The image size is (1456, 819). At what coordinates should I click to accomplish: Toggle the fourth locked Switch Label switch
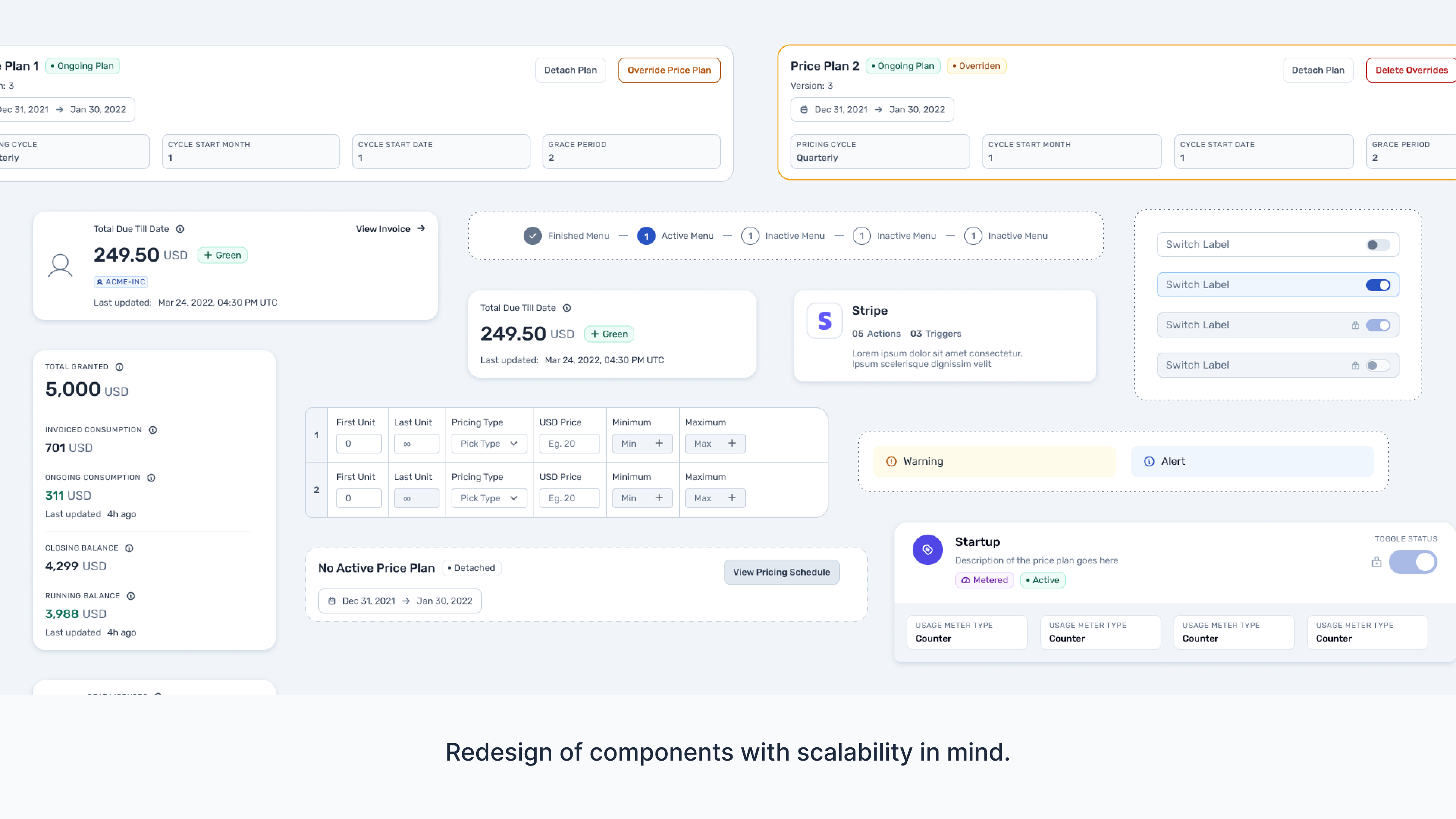(x=1378, y=365)
